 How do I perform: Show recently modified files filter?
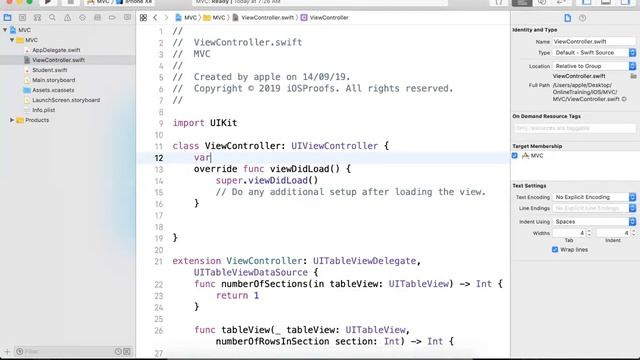[118, 351]
